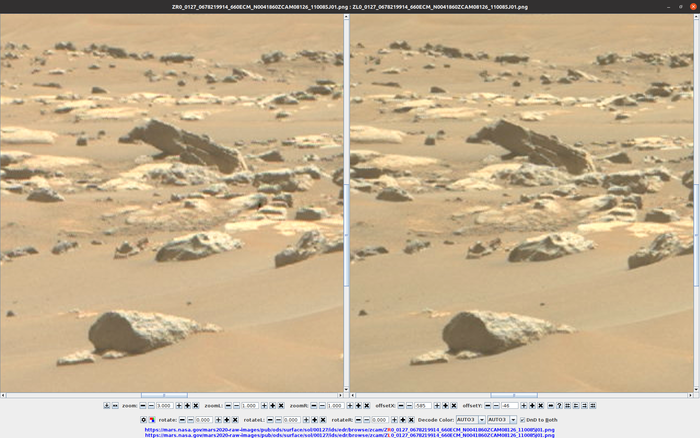The width and height of the screenshot is (700, 438).
Task: Reset rotate with its X button
Action: pyautogui.click(x=235, y=419)
